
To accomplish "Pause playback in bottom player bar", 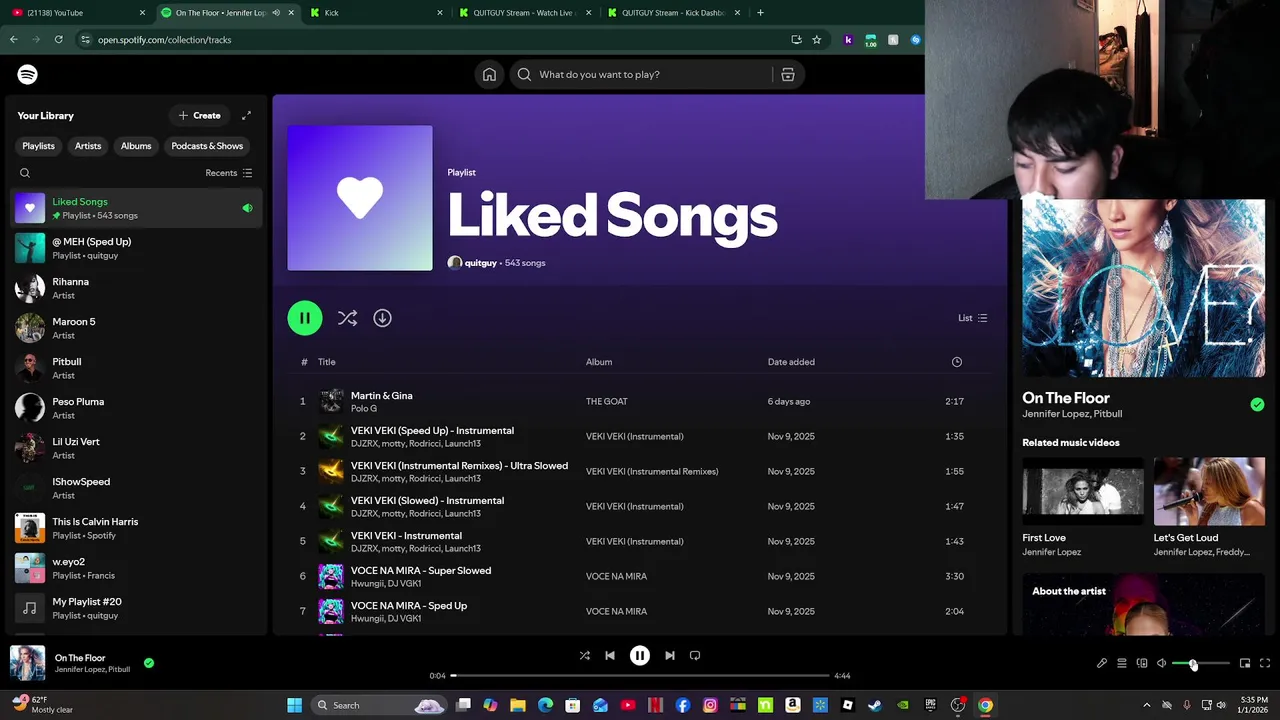I will (x=640, y=656).
